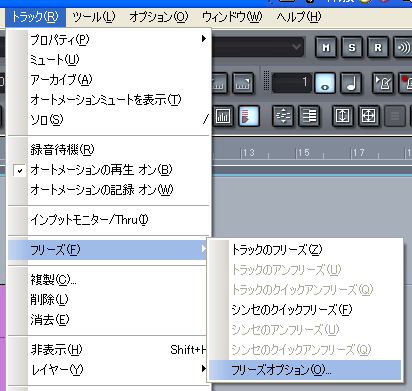This screenshot has width=412, height=391.
Task: Click measure 17 on the time ruler
Action: 359,153
